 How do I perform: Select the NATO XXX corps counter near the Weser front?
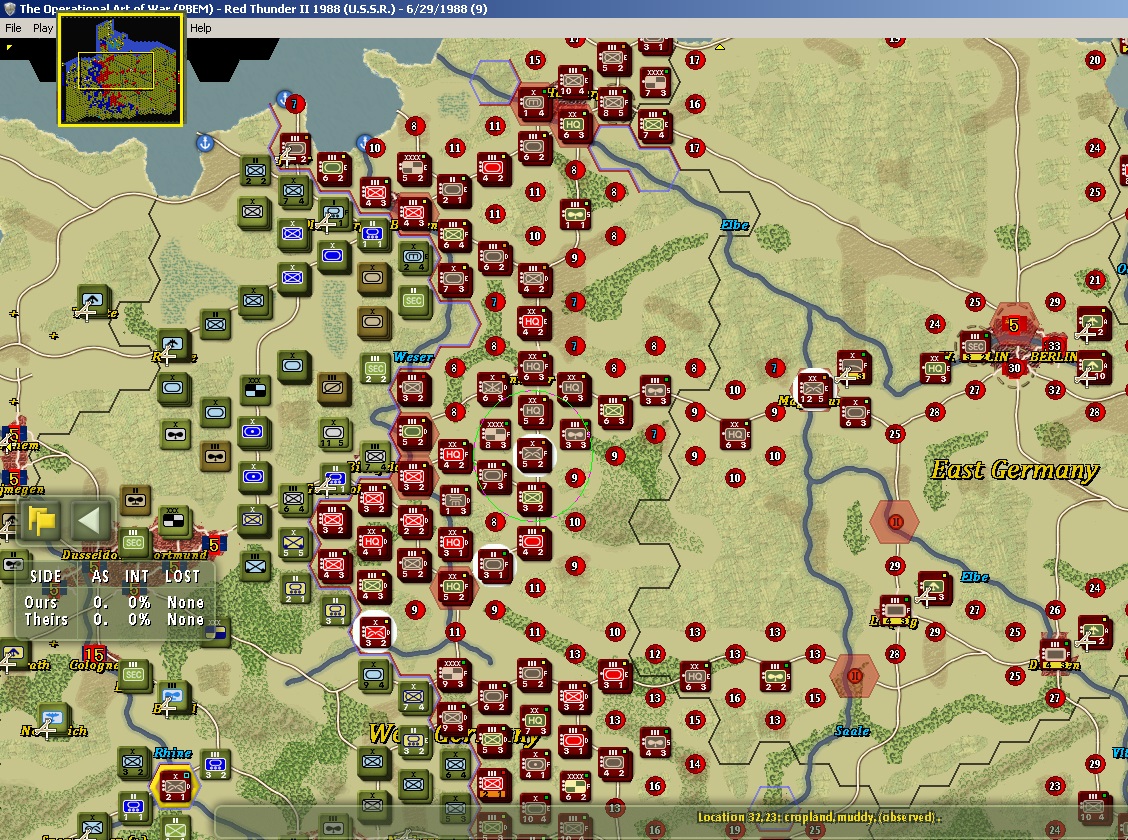(x=255, y=391)
